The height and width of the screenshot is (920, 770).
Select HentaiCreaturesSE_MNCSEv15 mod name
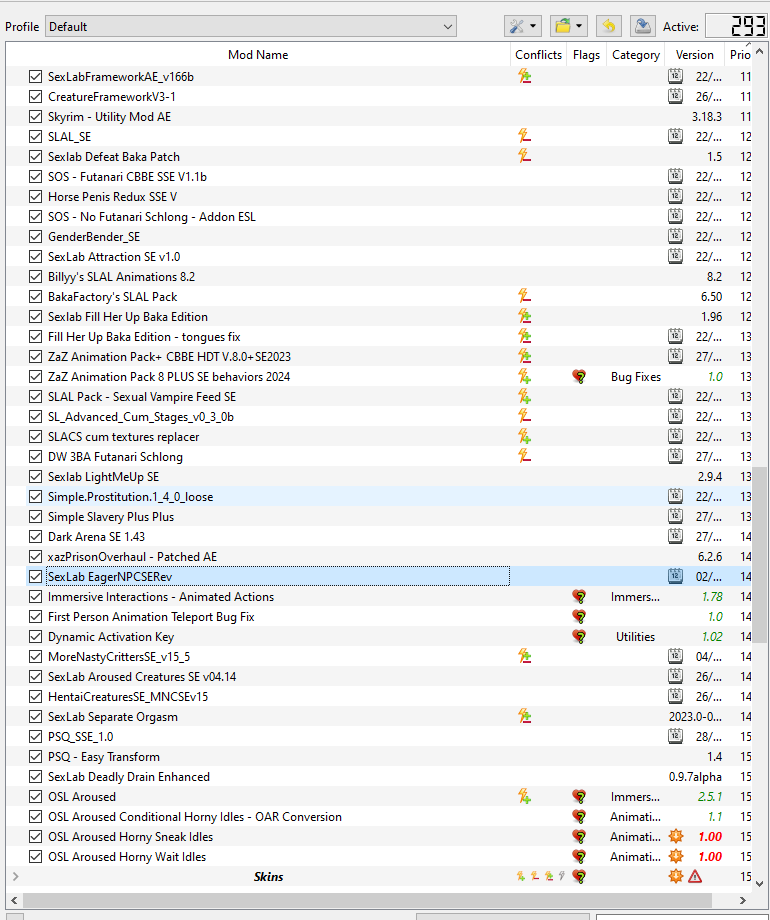[x=128, y=696]
